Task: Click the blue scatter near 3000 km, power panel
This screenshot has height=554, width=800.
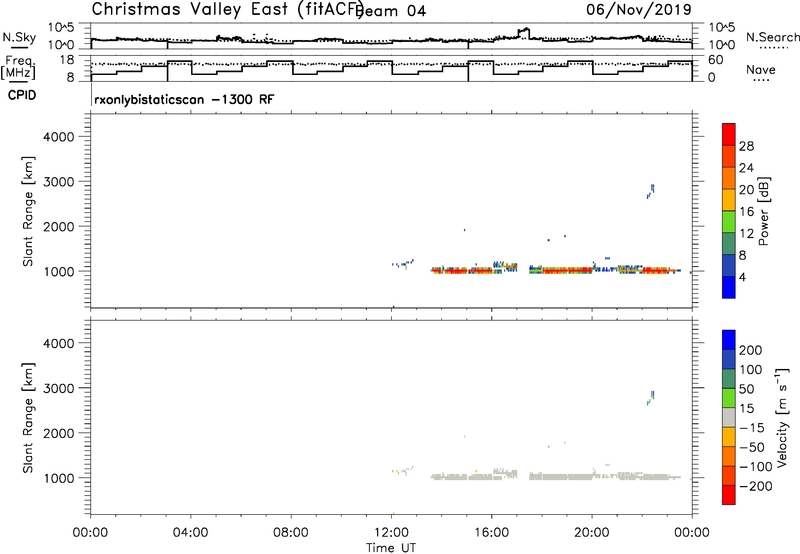Action: coord(651,191)
